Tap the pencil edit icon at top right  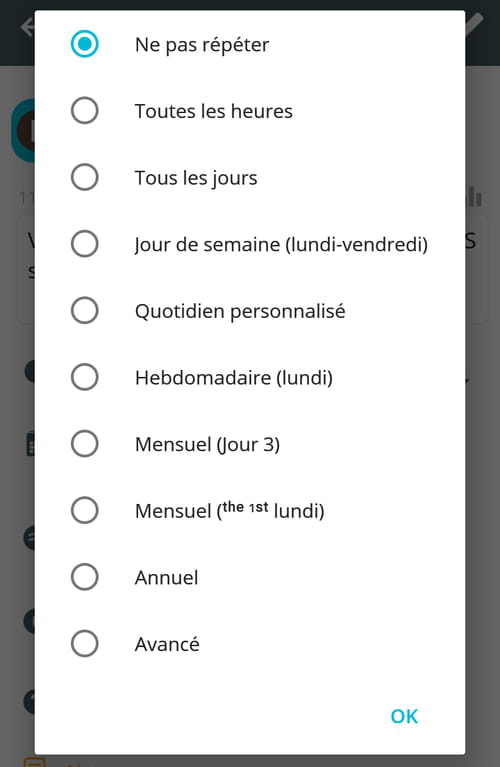click(475, 25)
